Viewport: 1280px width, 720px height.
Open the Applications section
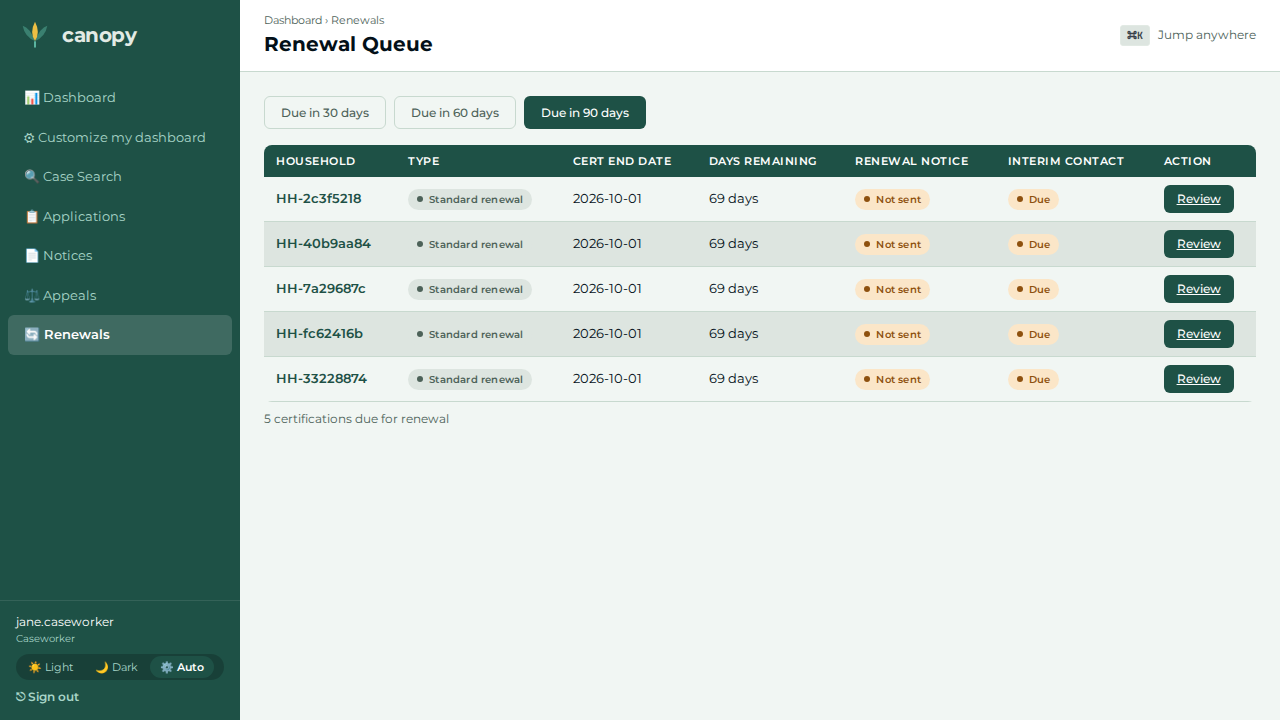(120, 217)
